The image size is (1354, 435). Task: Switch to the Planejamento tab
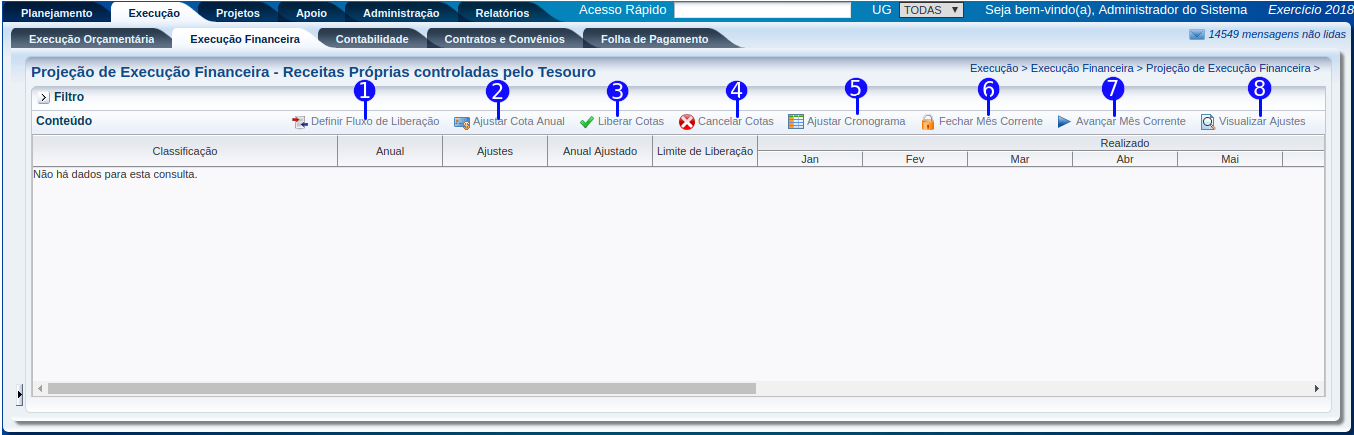[x=56, y=13]
